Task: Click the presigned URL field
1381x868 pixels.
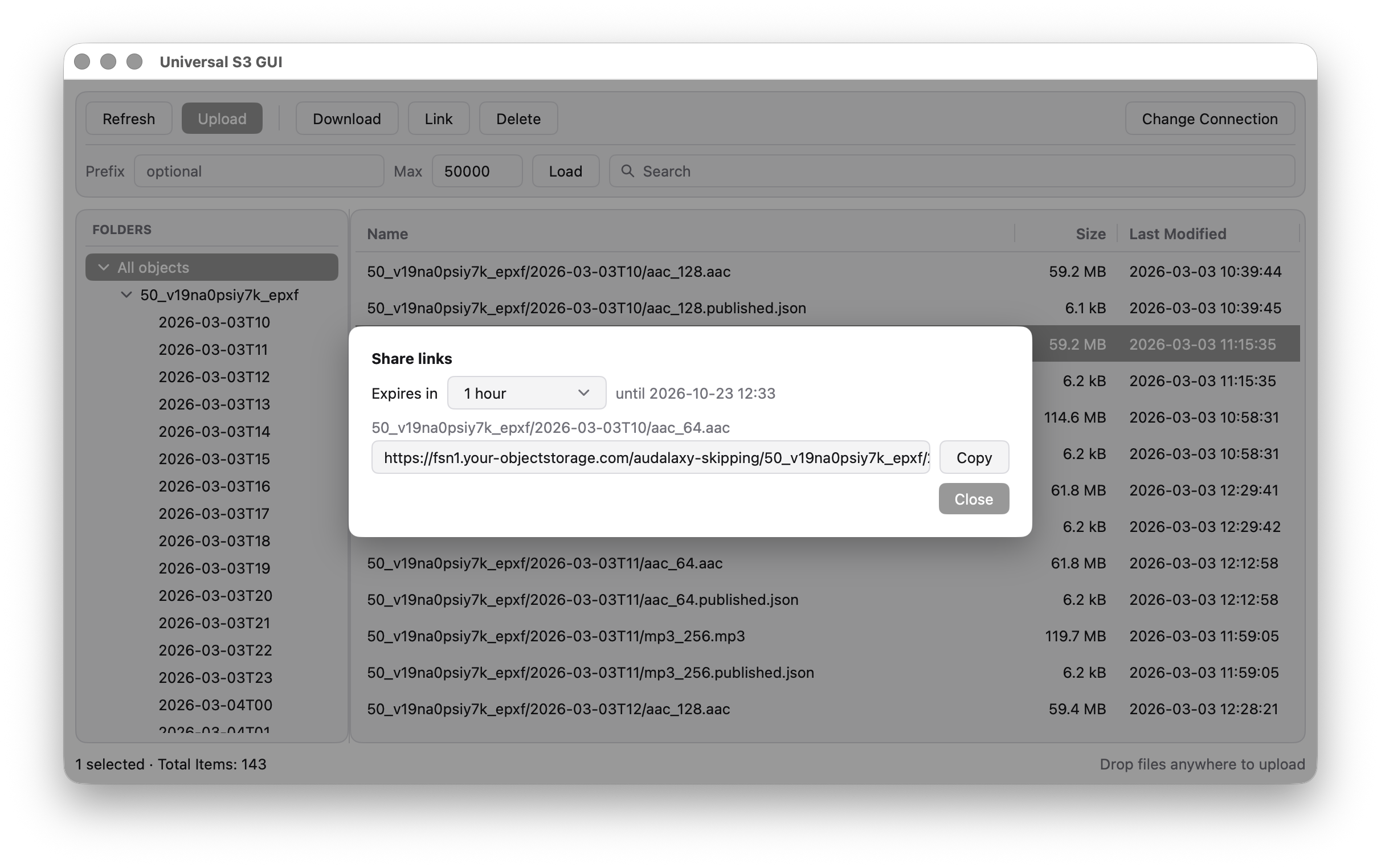Action: coord(651,457)
